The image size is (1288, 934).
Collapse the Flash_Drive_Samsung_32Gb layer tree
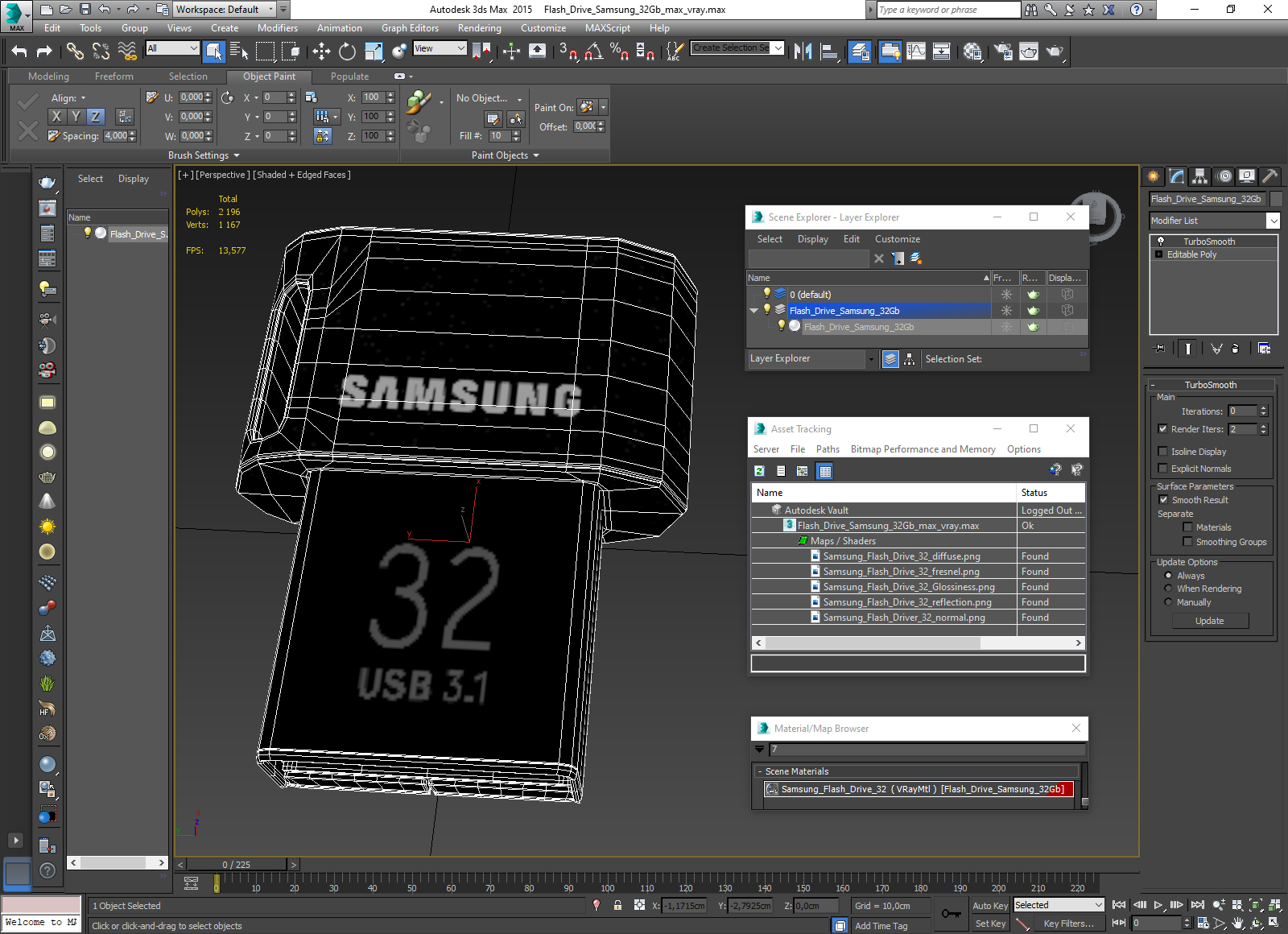tap(754, 311)
